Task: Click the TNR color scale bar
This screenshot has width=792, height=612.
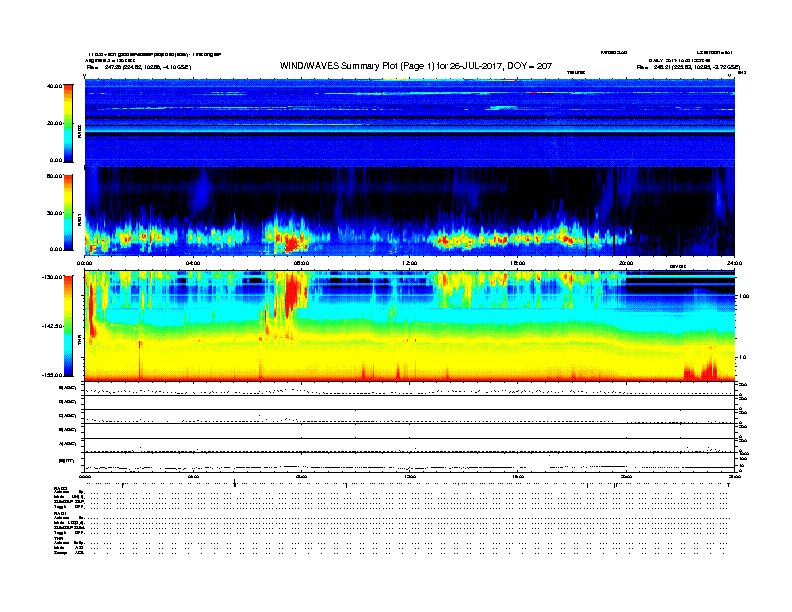Action: pyautogui.click(x=68, y=326)
